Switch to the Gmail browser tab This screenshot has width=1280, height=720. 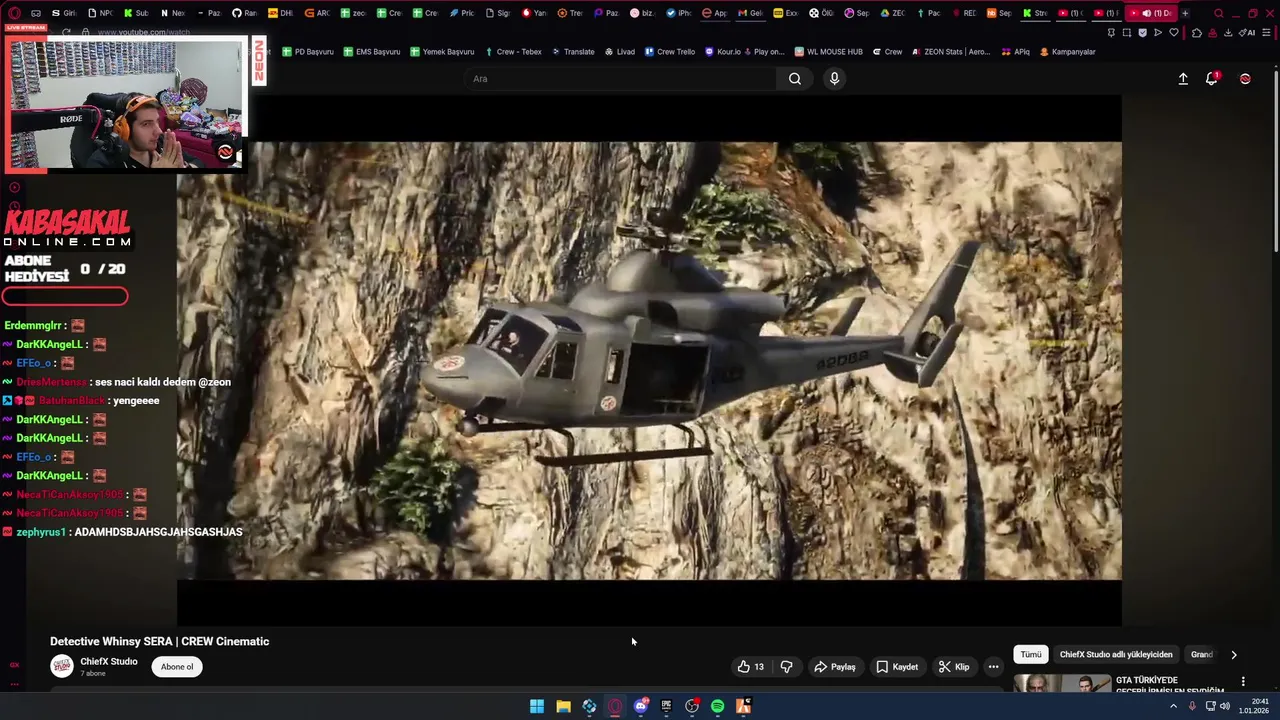[x=750, y=13]
